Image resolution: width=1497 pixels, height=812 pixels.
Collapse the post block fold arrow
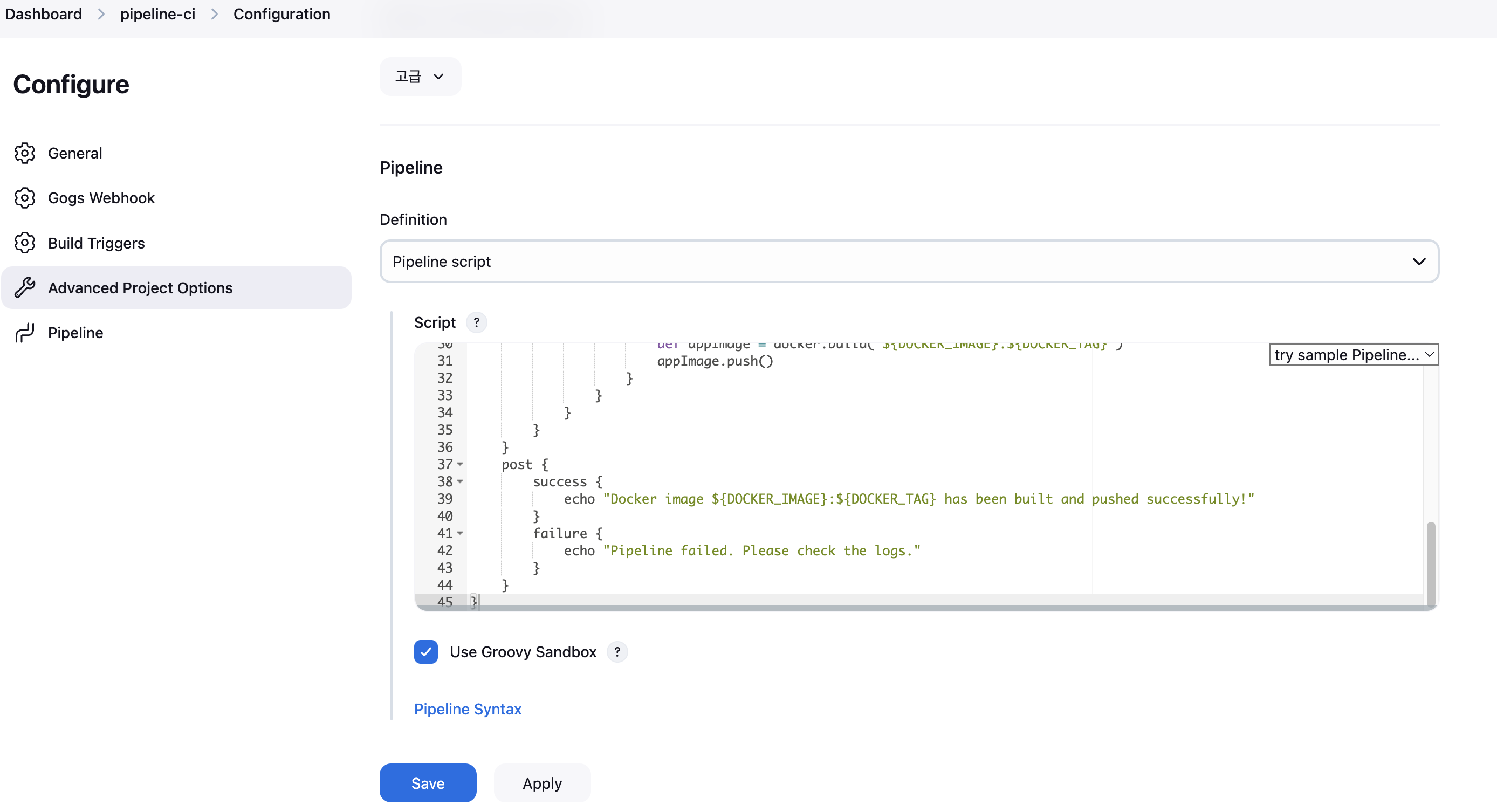tap(460, 464)
